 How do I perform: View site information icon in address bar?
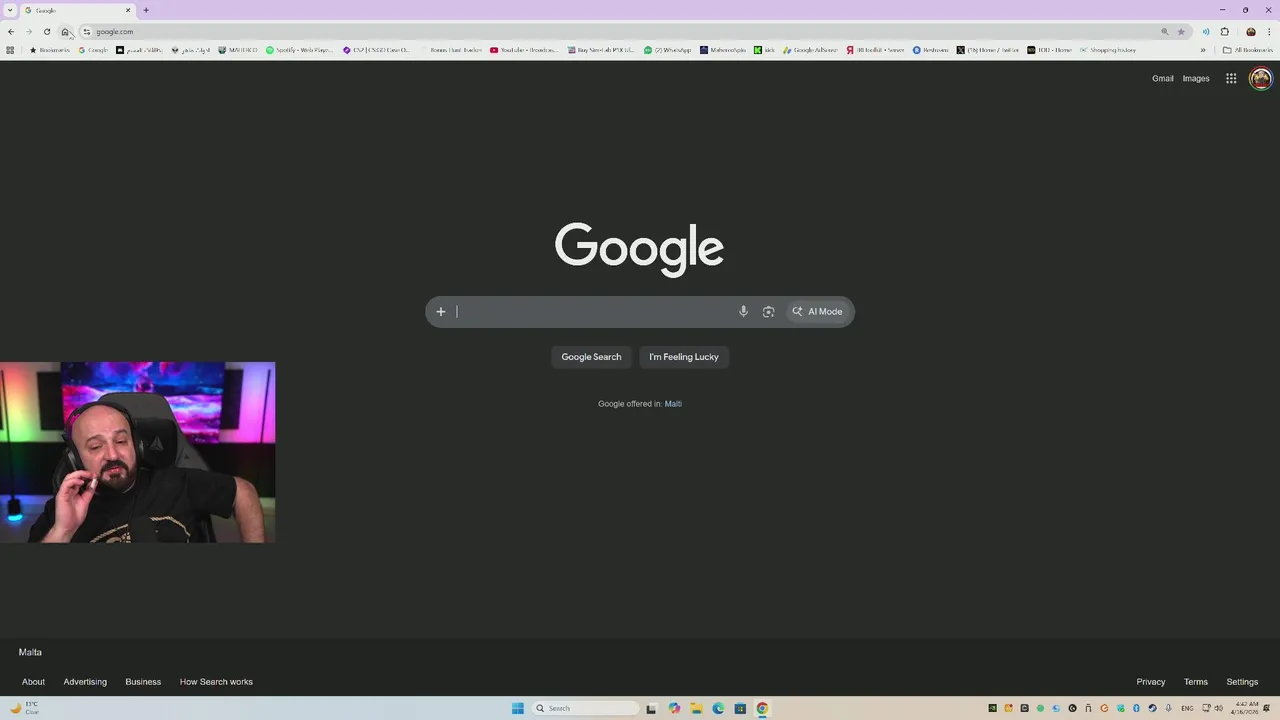click(87, 31)
